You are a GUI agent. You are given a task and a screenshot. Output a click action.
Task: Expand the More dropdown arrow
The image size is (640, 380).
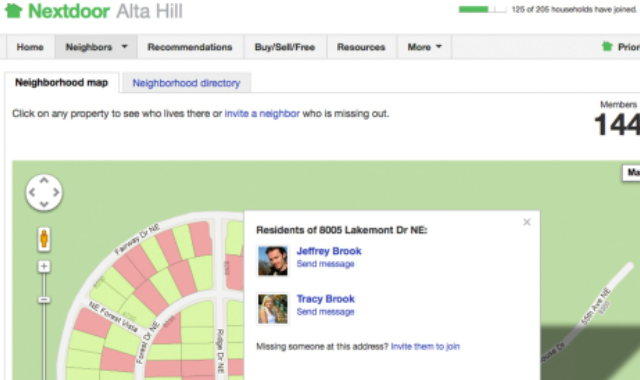point(439,47)
